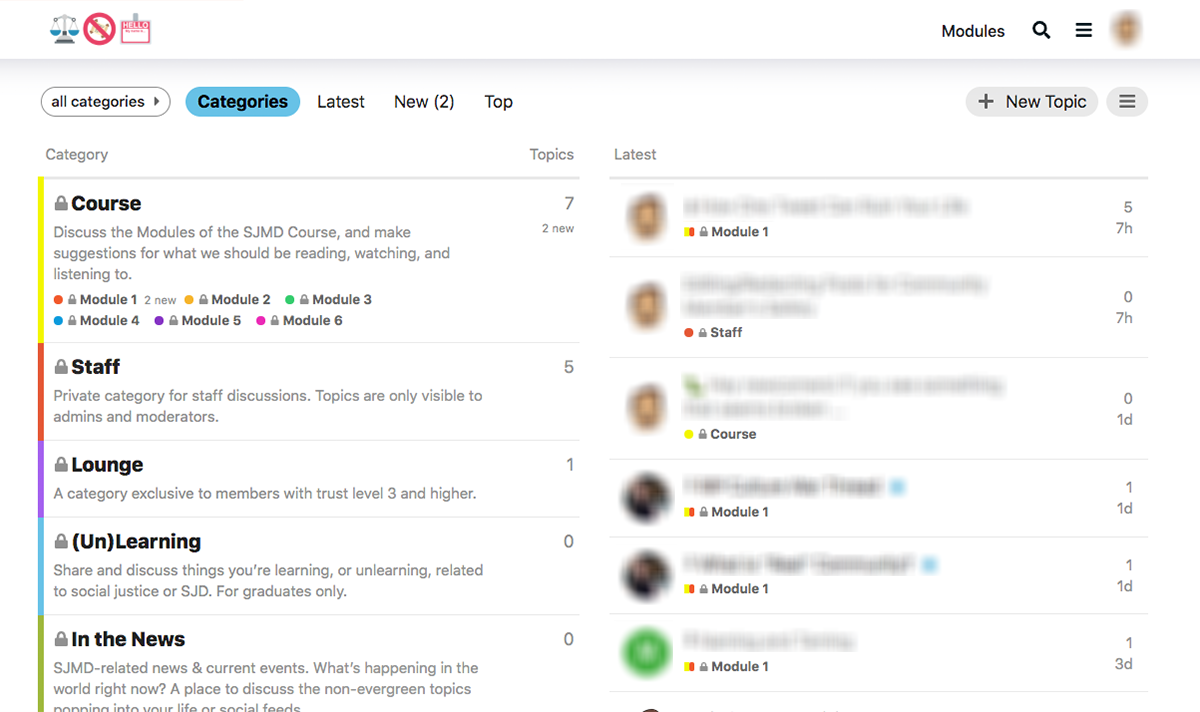Viewport: 1200px width, 712px height.
Task: Expand the all categories dropdown
Action: tap(105, 101)
